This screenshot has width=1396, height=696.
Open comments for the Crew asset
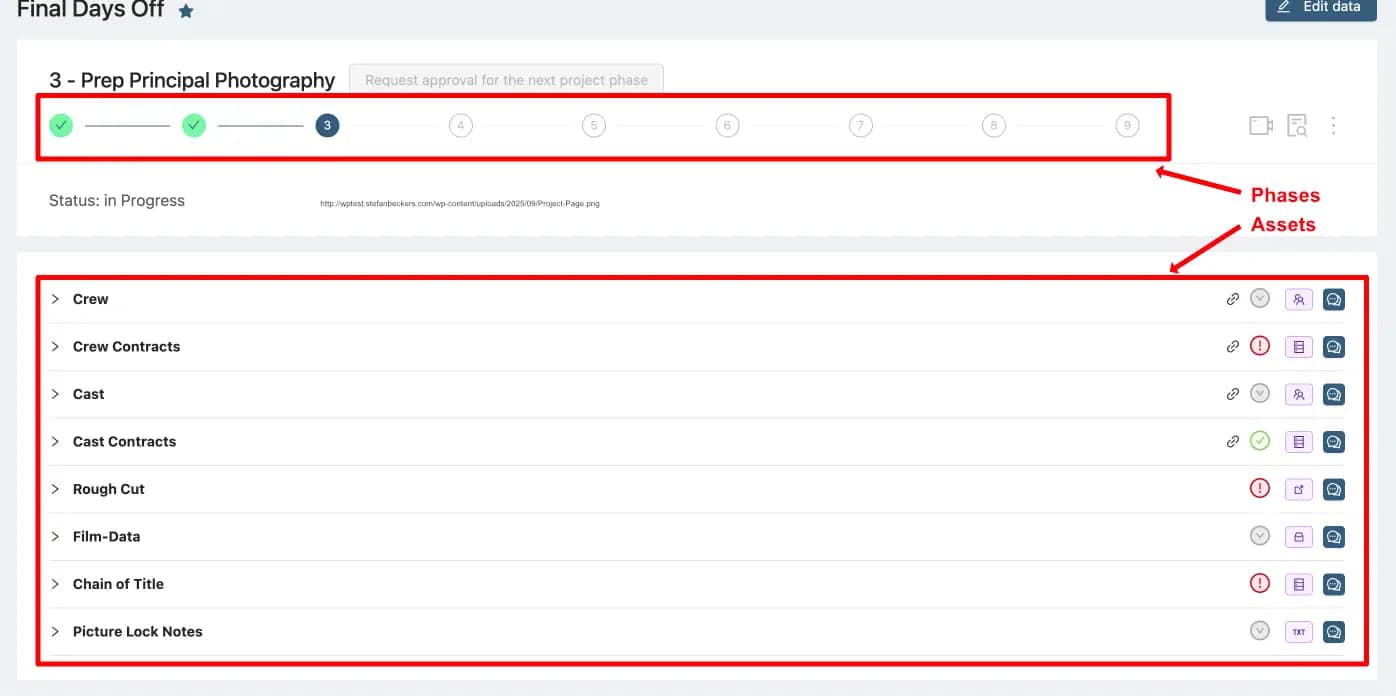1333,299
